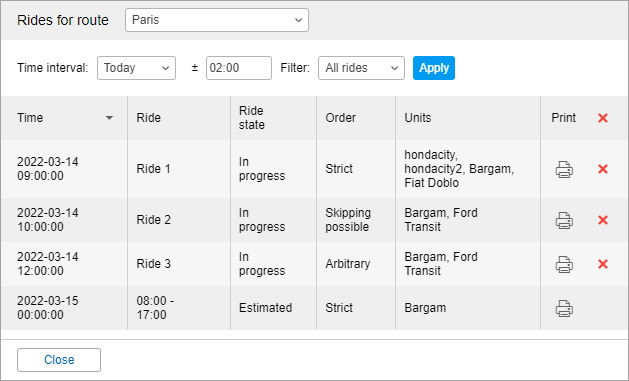Select the Order column header
Viewport: 629px width, 381px height.
point(341,118)
